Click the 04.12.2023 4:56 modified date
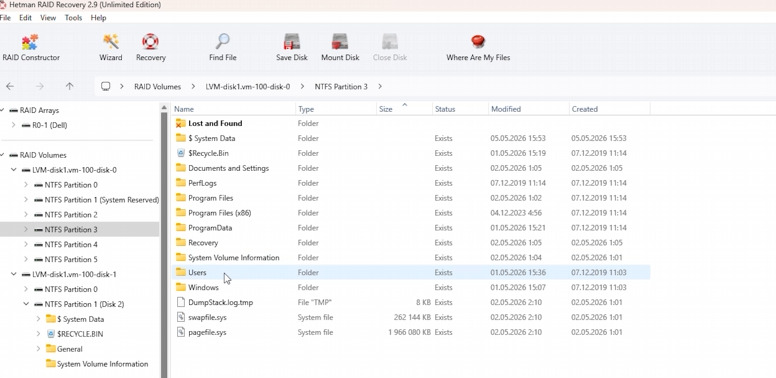The height and width of the screenshot is (378, 776). point(516,213)
